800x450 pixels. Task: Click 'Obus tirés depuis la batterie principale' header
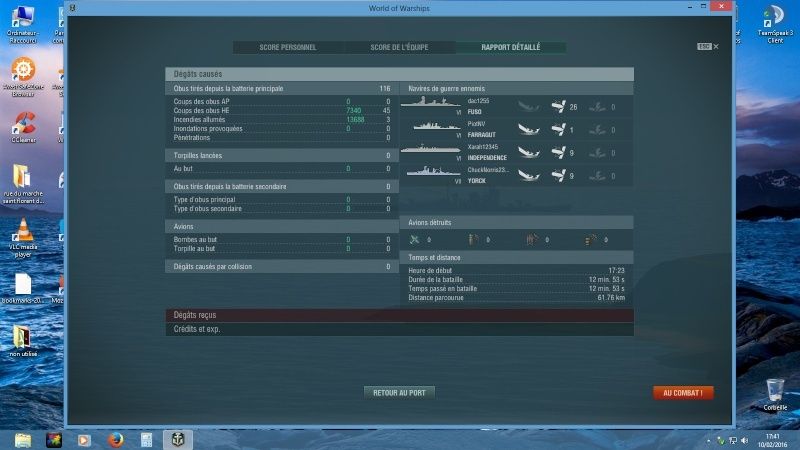tap(282, 89)
